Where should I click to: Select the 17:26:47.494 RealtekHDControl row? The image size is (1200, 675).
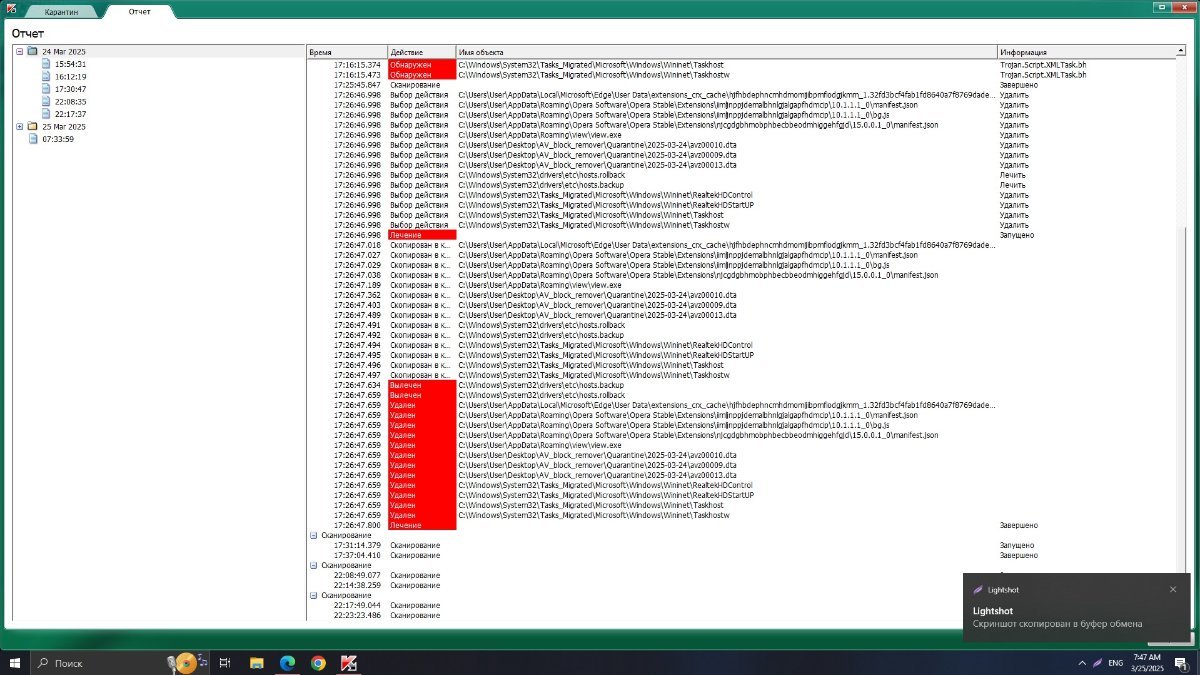(x=744, y=345)
